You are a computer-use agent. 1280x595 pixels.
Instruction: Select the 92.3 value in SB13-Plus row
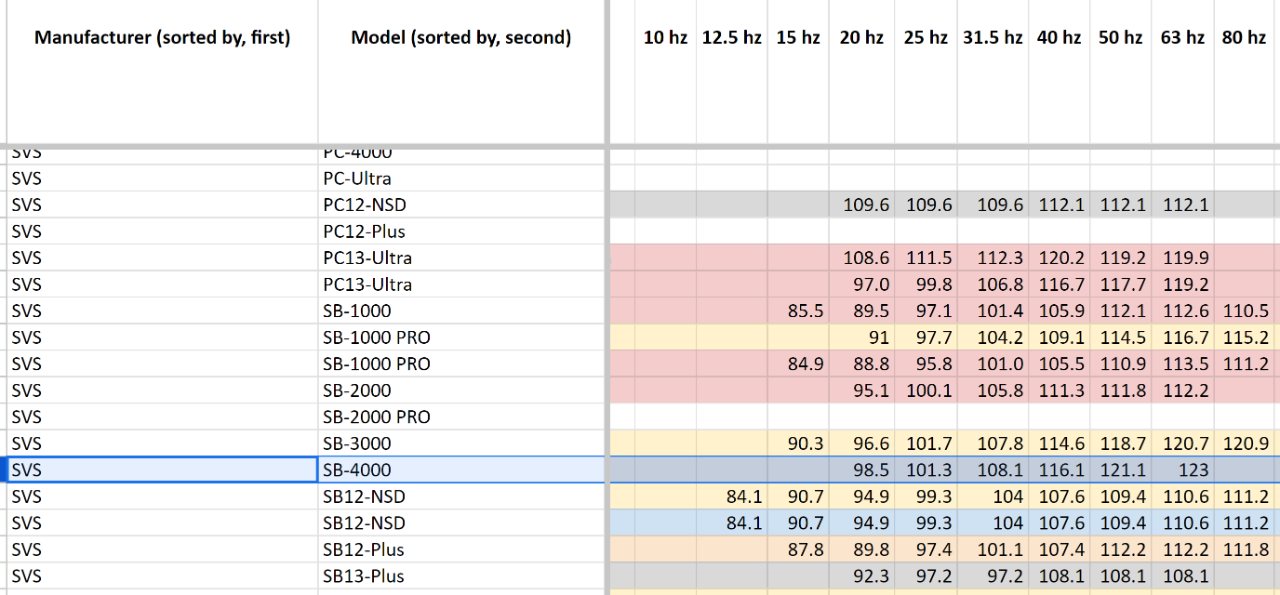[x=861, y=576]
